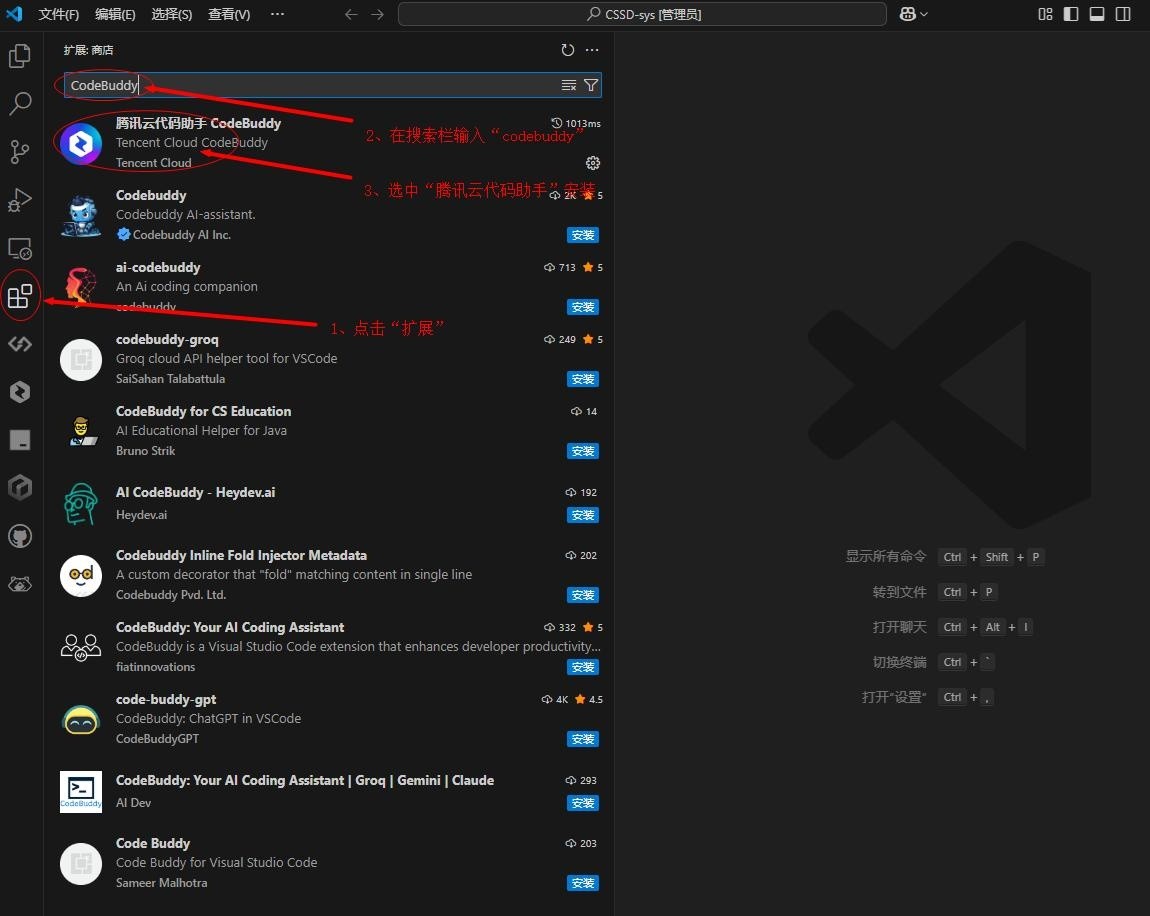This screenshot has width=1150, height=916.
Task: Click the VS Code logo in title bar
Action: (14, 14)
